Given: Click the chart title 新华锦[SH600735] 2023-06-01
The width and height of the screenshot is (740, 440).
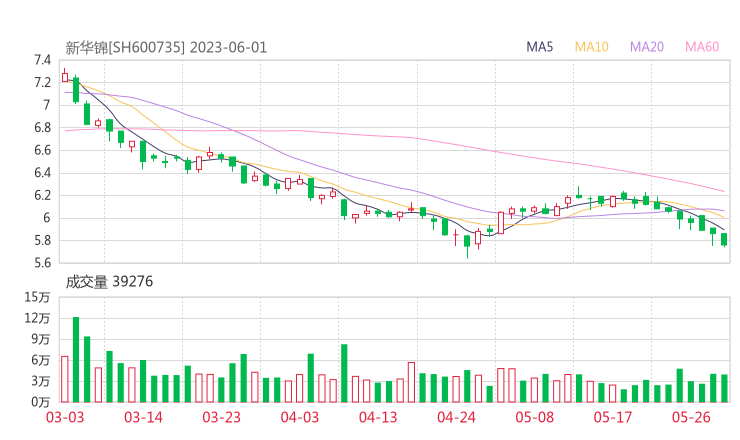Looking at the screenshot, I should tap(166, 47).
